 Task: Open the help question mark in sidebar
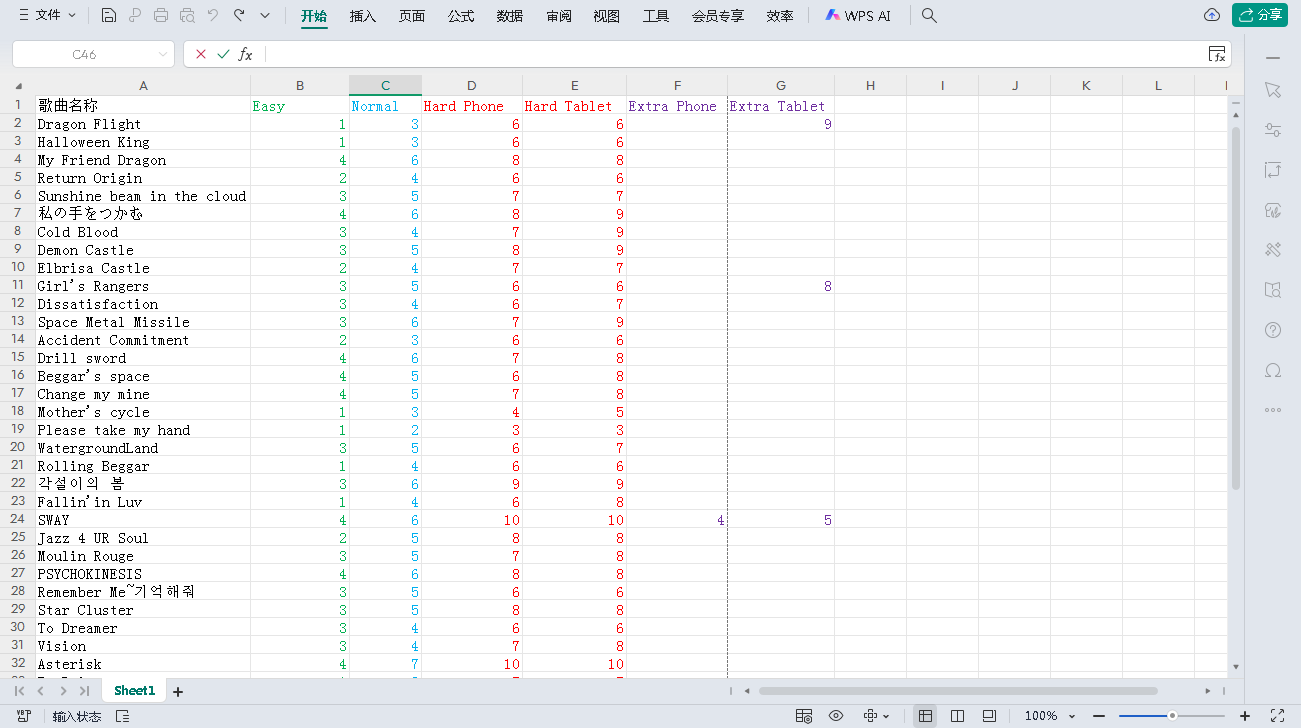(x=1273, y=330)
